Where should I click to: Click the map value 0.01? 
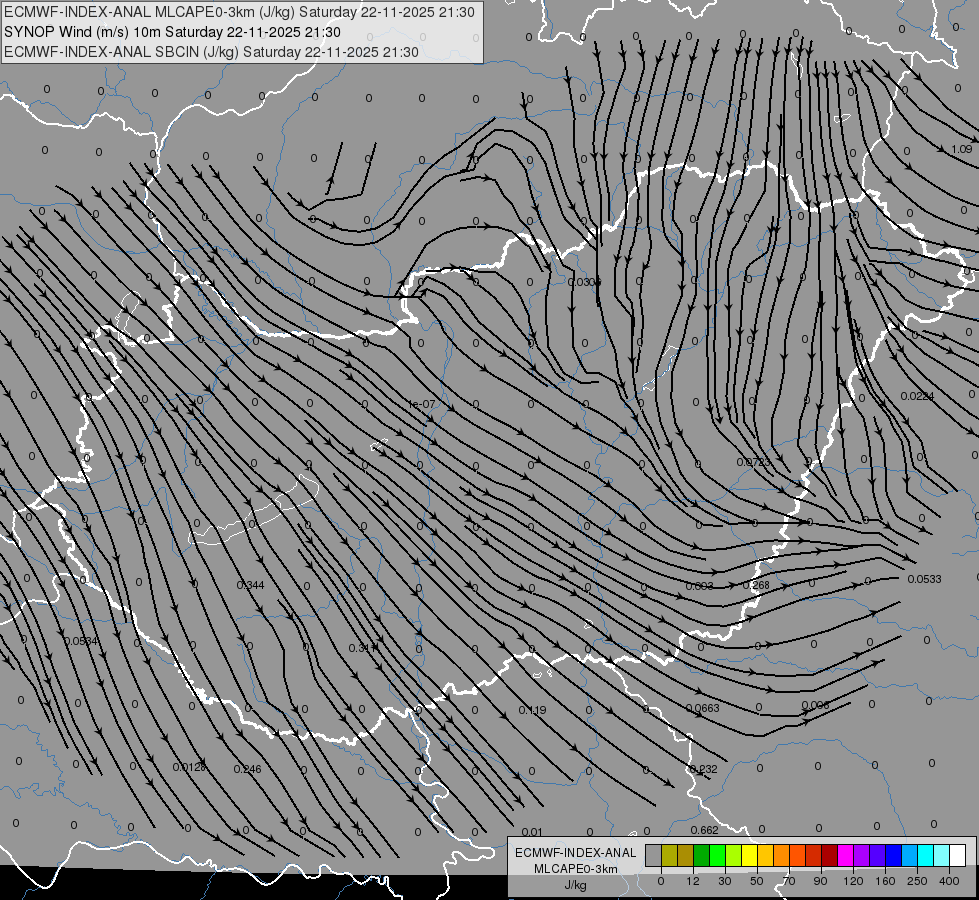[x=532, y=832]
